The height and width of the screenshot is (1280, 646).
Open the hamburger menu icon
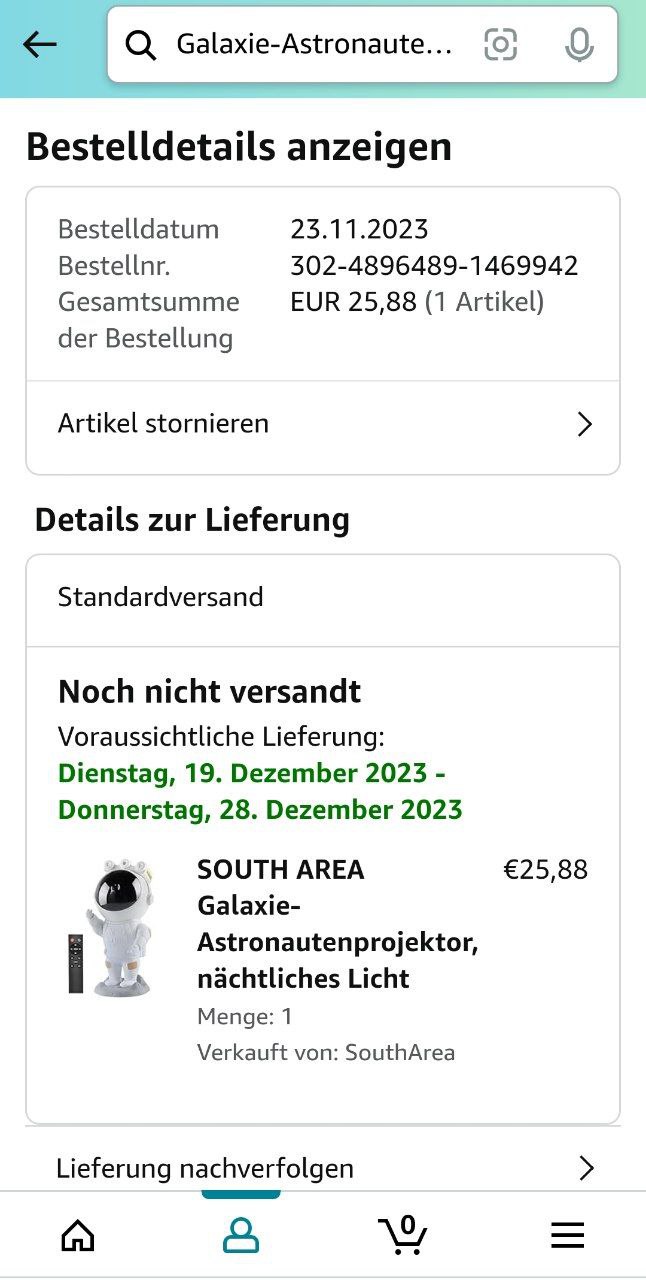[x=567, y=1237]
